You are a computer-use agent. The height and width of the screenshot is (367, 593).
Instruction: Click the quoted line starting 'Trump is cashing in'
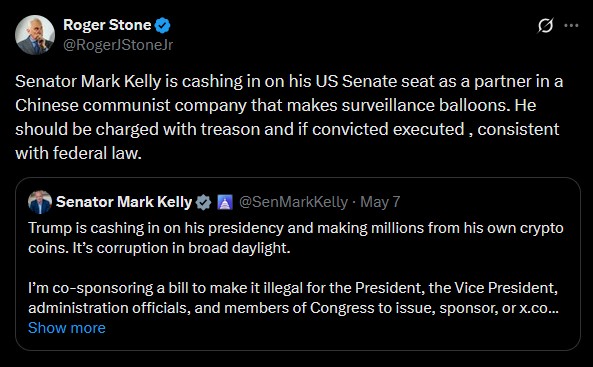(296, 228)
